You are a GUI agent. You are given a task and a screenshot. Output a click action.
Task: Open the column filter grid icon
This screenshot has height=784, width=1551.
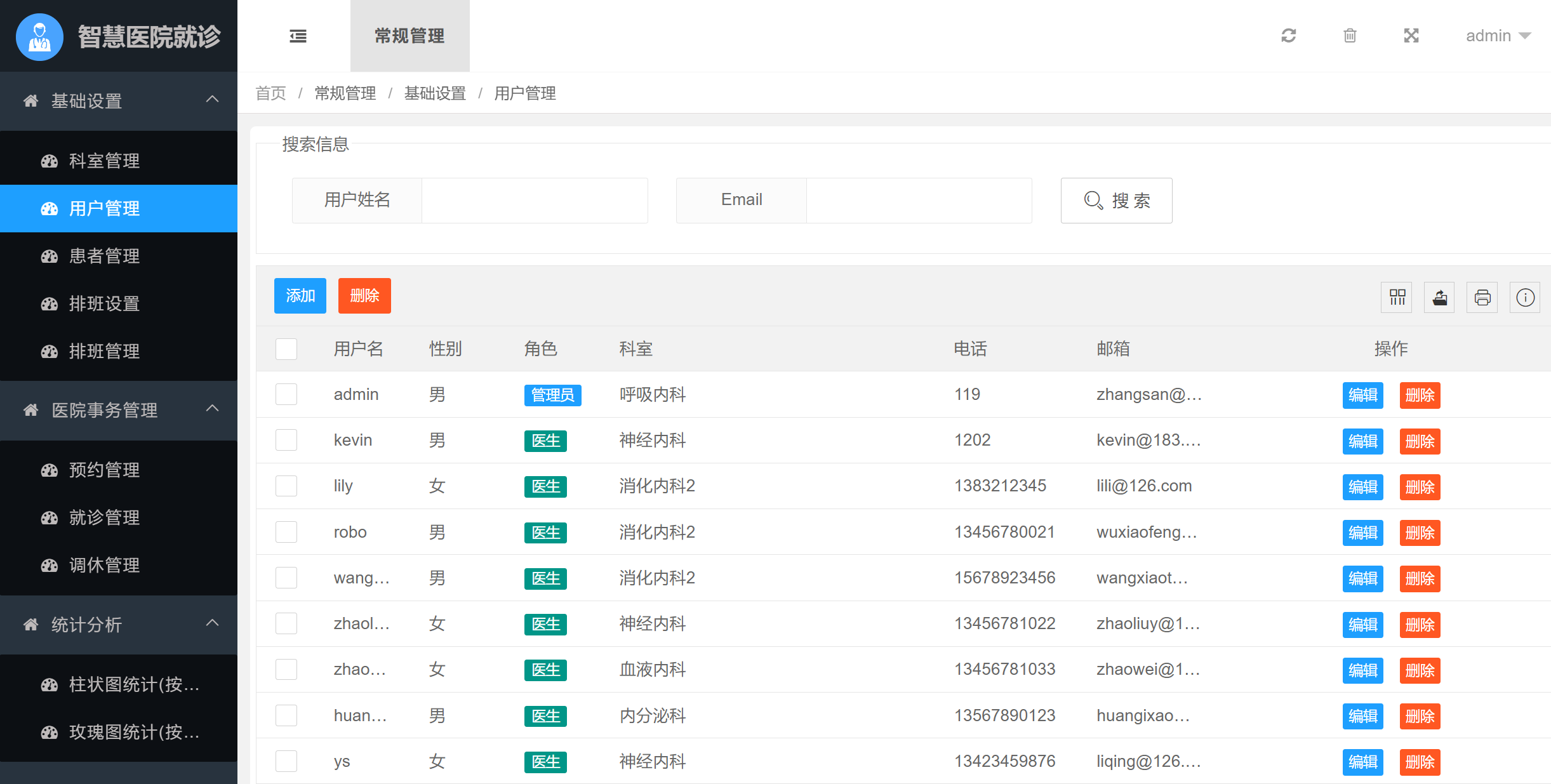pos(1397,297)
